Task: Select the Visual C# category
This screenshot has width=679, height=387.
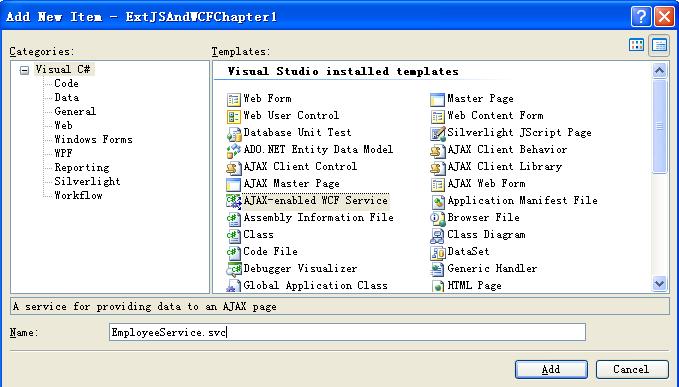Action: (x=63, y=69)
